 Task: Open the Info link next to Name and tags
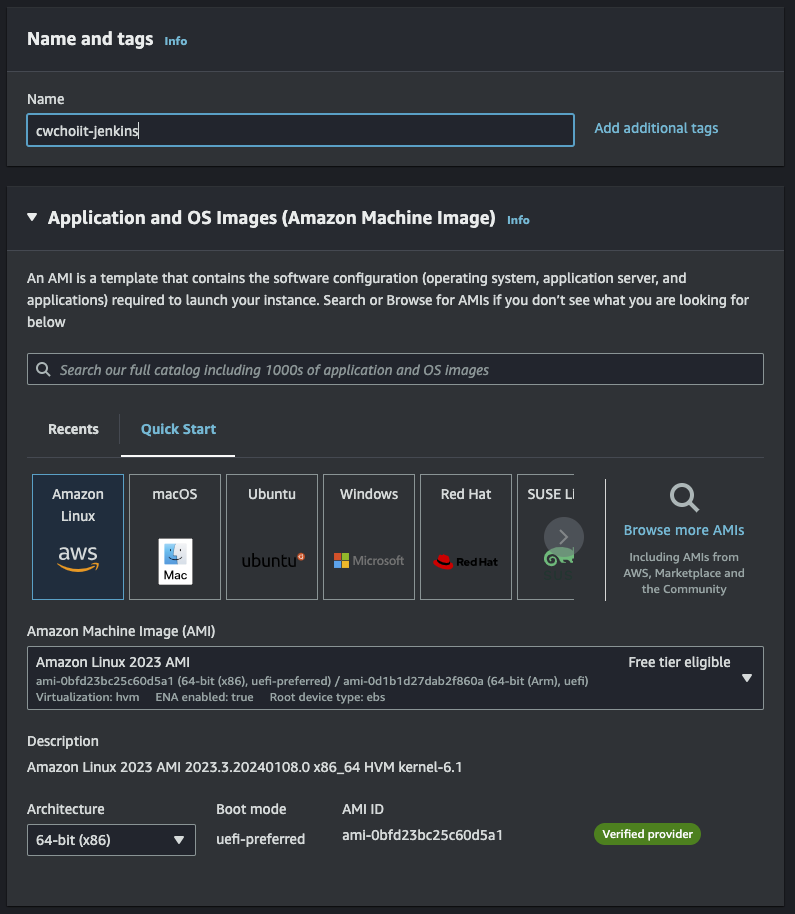pos(175,41)
